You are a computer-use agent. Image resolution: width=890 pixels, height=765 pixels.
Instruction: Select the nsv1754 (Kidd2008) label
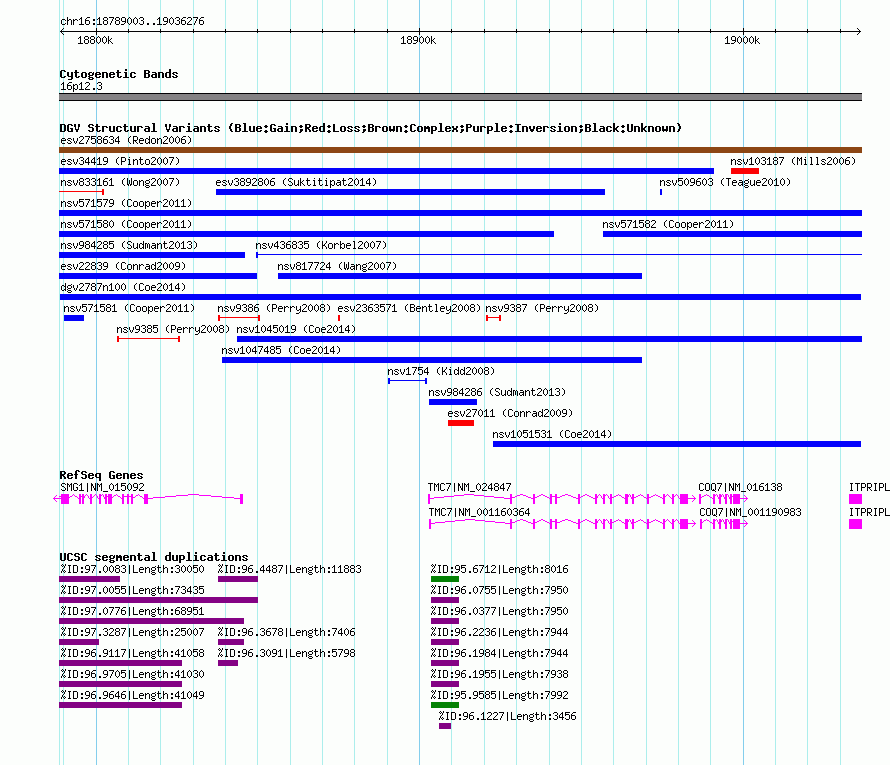(441, 371)
